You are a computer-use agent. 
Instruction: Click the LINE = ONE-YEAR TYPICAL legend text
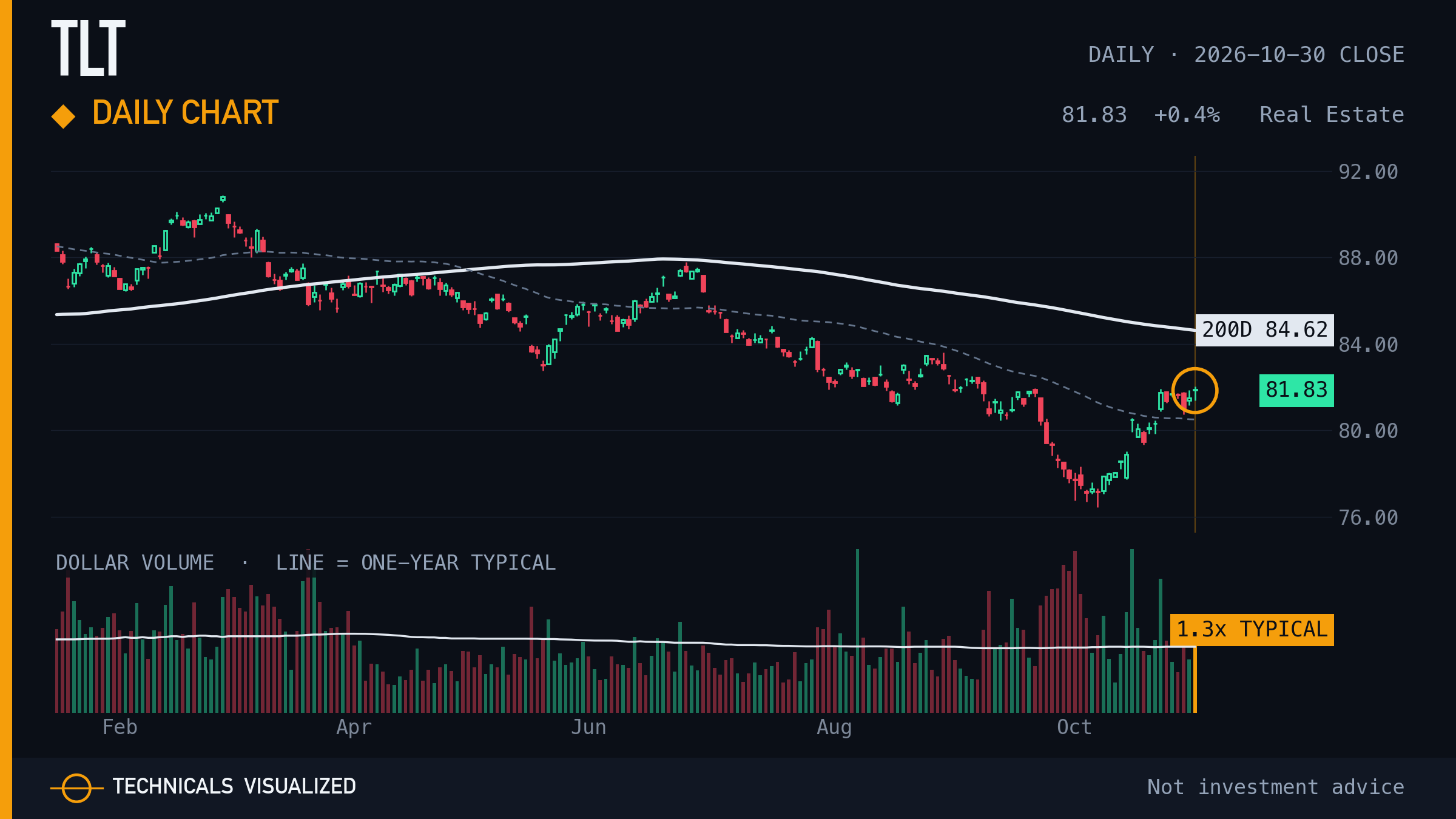pyautogui.click(x=416, y=562)
